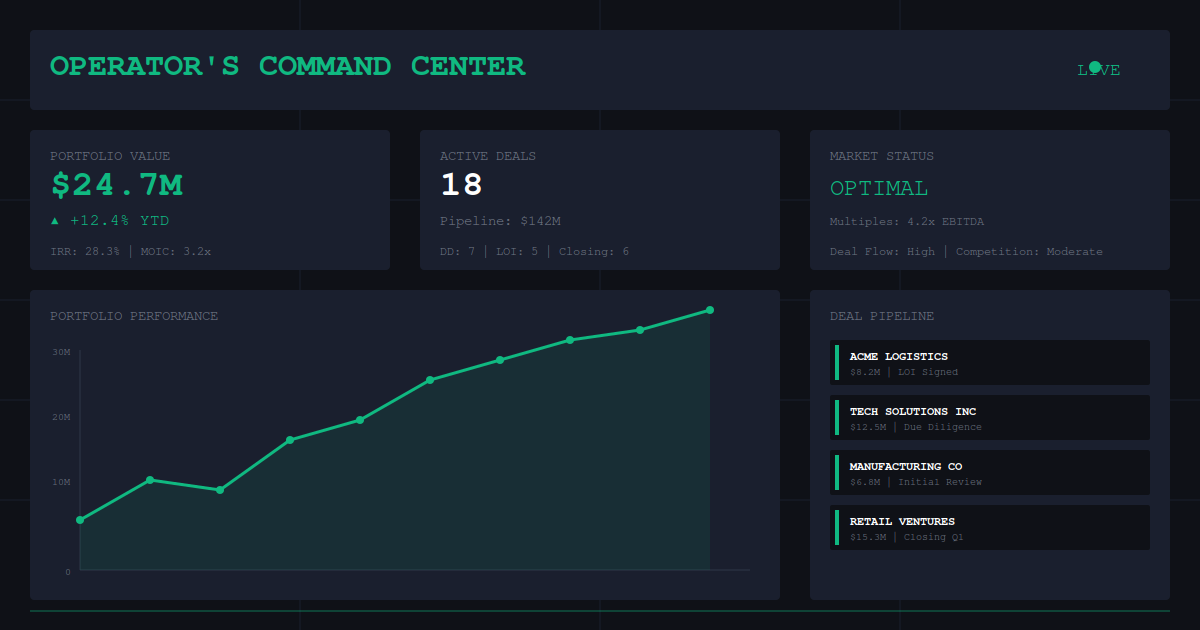Click the +12.4% YTD change
Screen dimensions: 1200x630
[109, 220]
